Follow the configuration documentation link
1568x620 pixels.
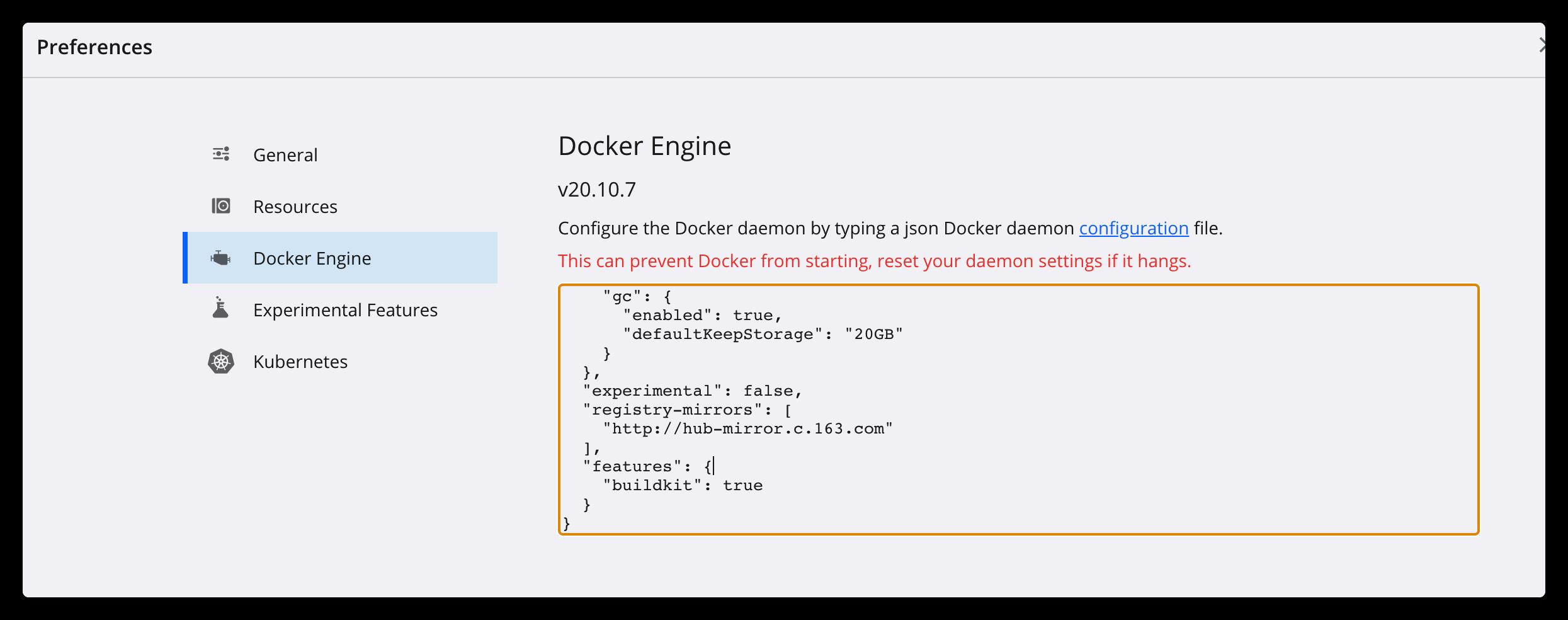coord(1133,228)
